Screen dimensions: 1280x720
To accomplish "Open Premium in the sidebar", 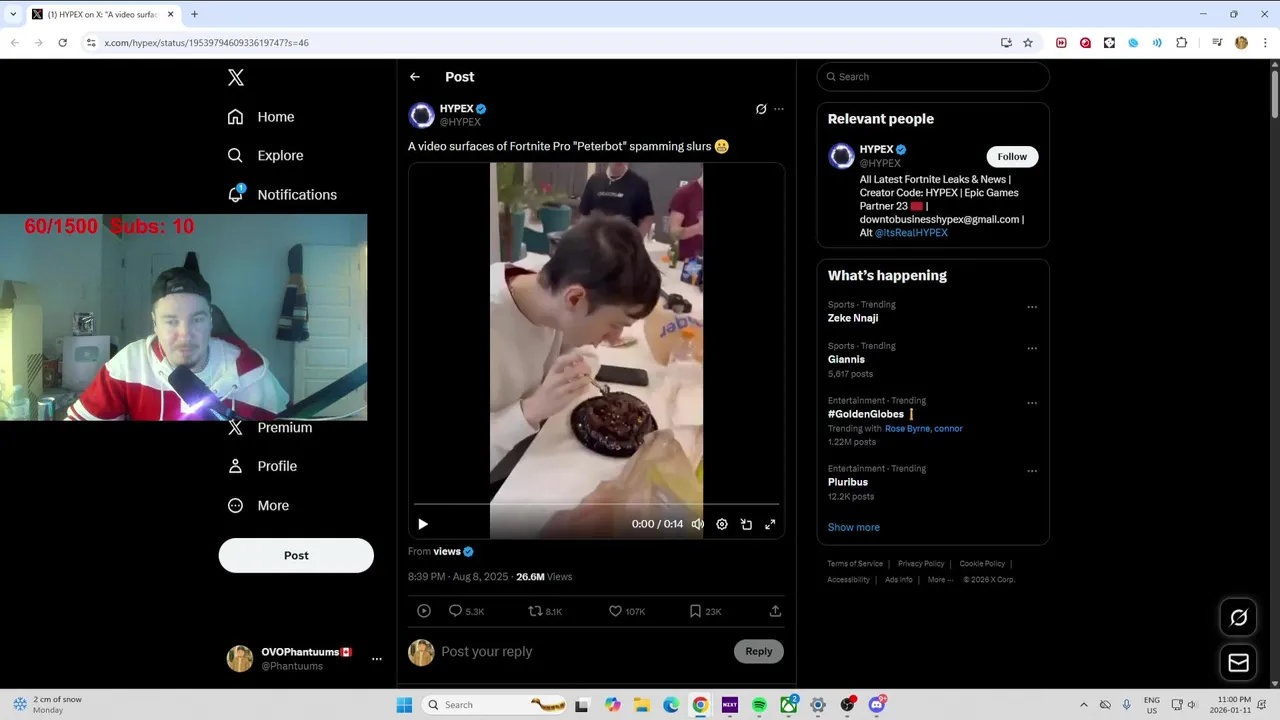I will point(270,427).
